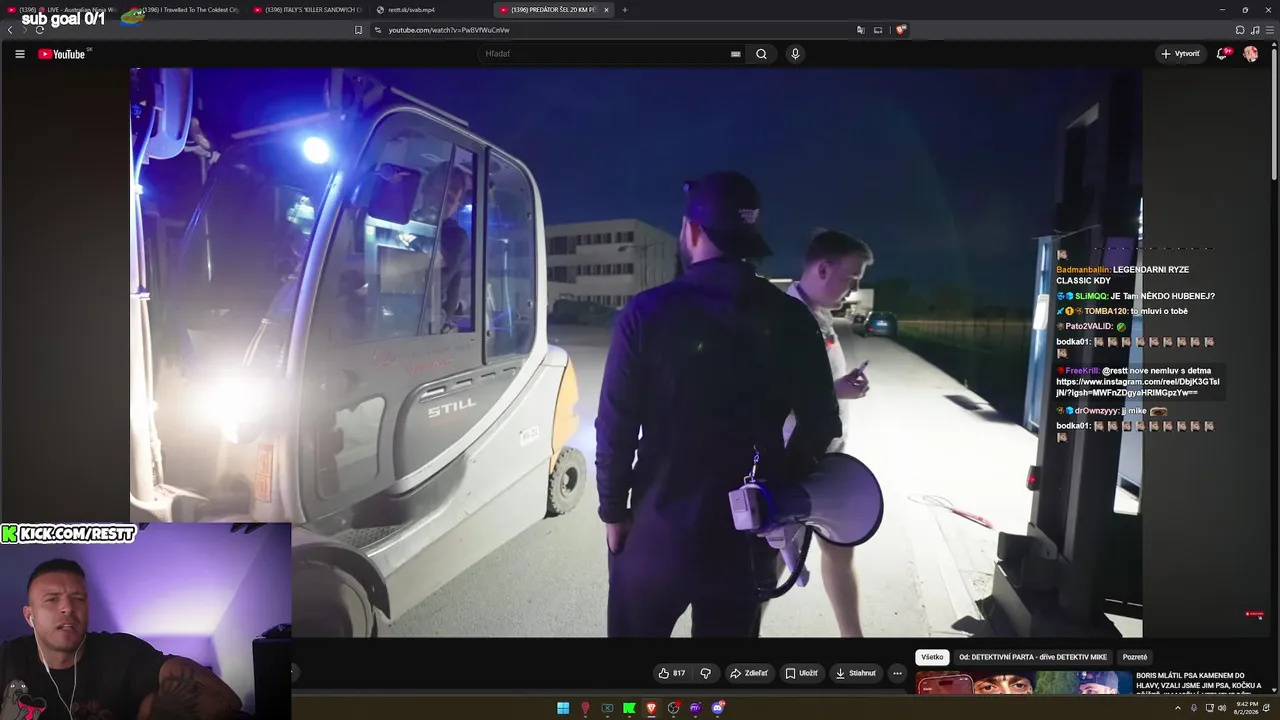Open the Brave browser taskbar icon
Viewport: 1280px width, 720px height.
click(651, 708)
